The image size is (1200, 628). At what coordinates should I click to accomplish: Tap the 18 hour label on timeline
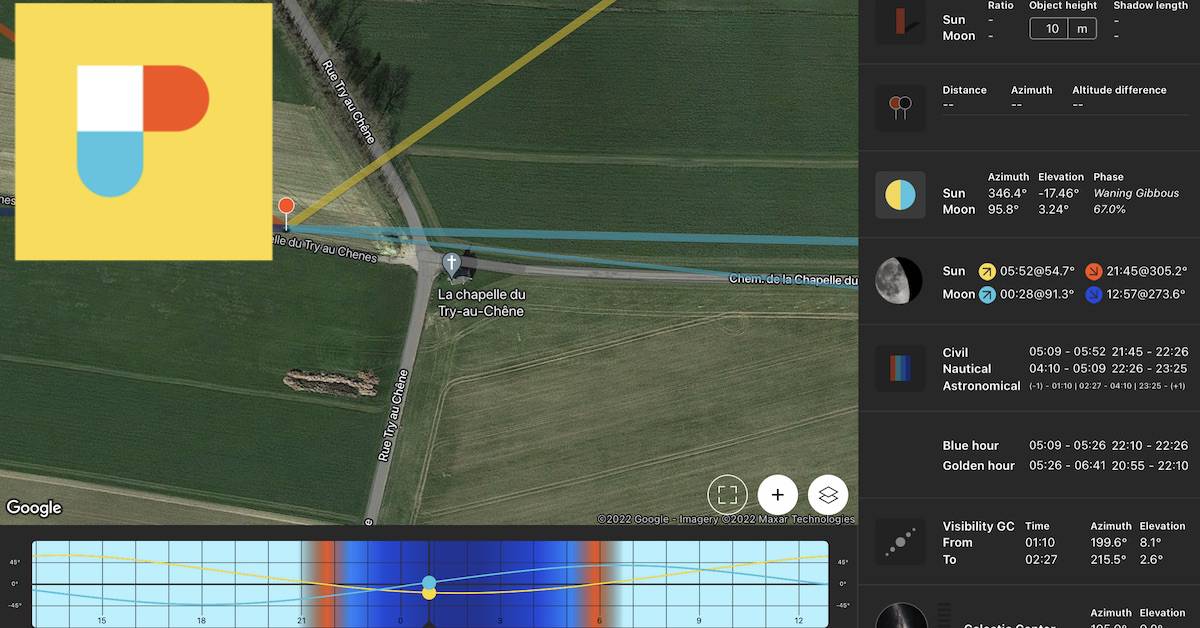pos(201,620)
